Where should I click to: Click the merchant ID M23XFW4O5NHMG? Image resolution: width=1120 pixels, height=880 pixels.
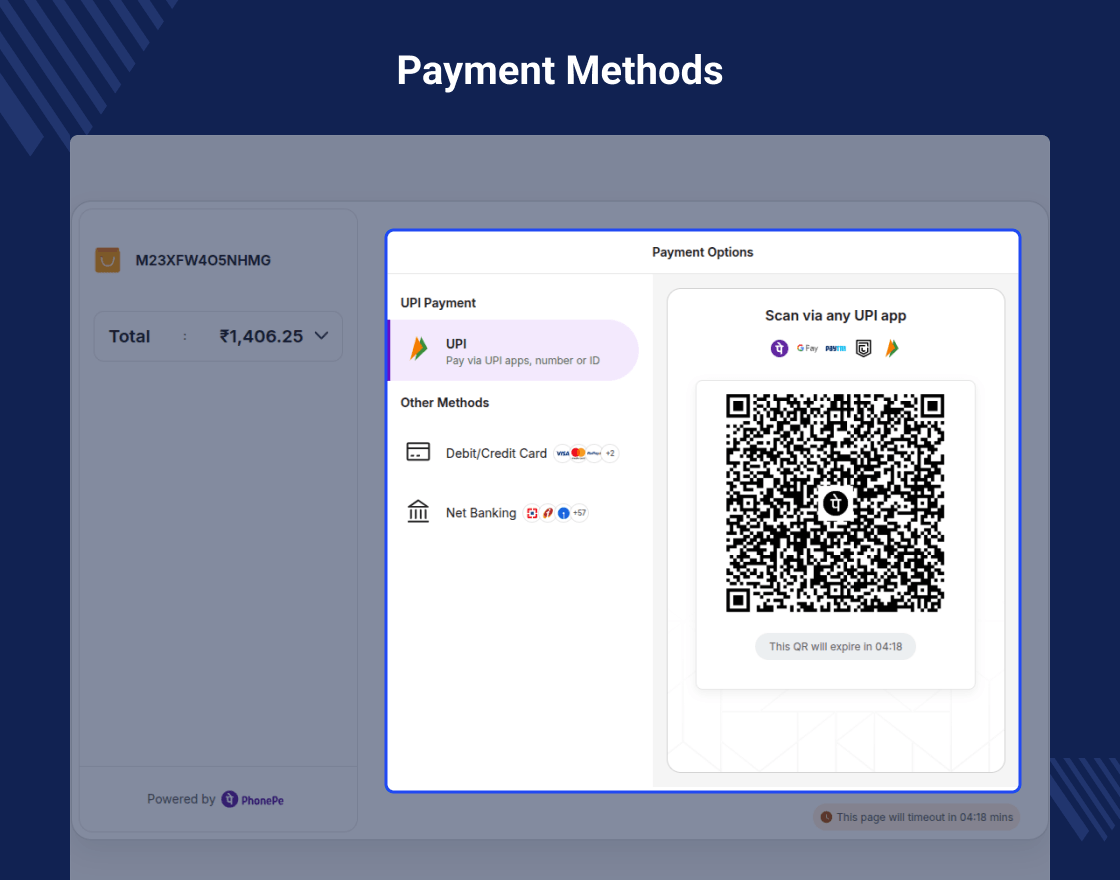[x=204, y=260]
